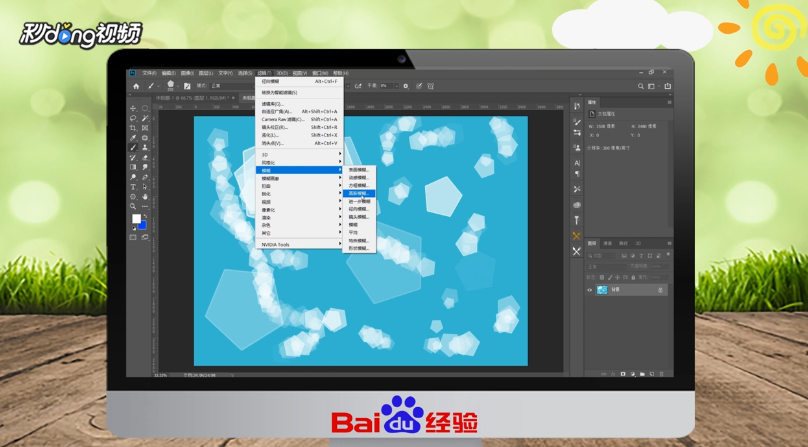Select the Move tool in toolbox

(x=133, y=108)
